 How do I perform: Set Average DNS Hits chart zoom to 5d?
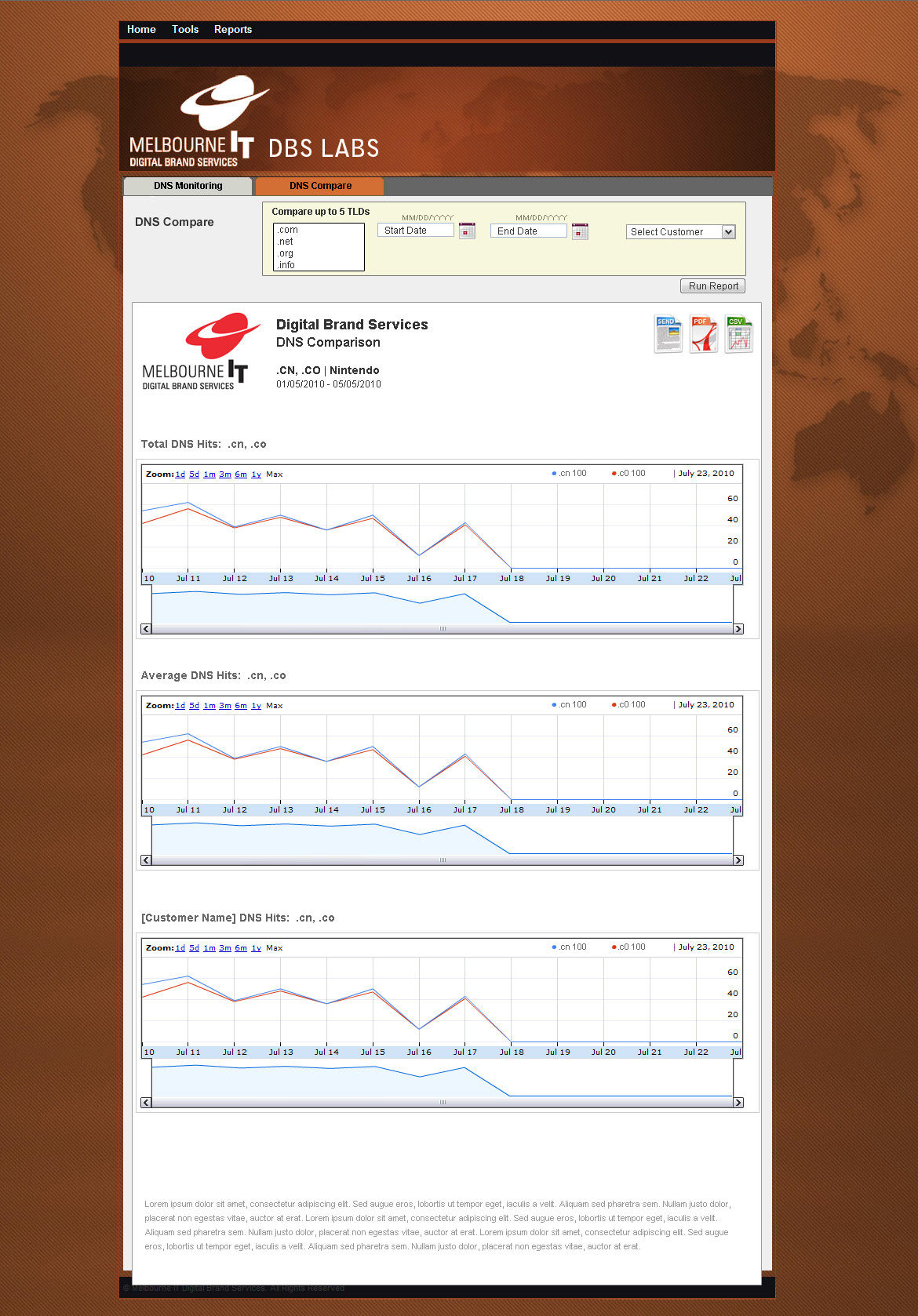(x=195, y=705)
